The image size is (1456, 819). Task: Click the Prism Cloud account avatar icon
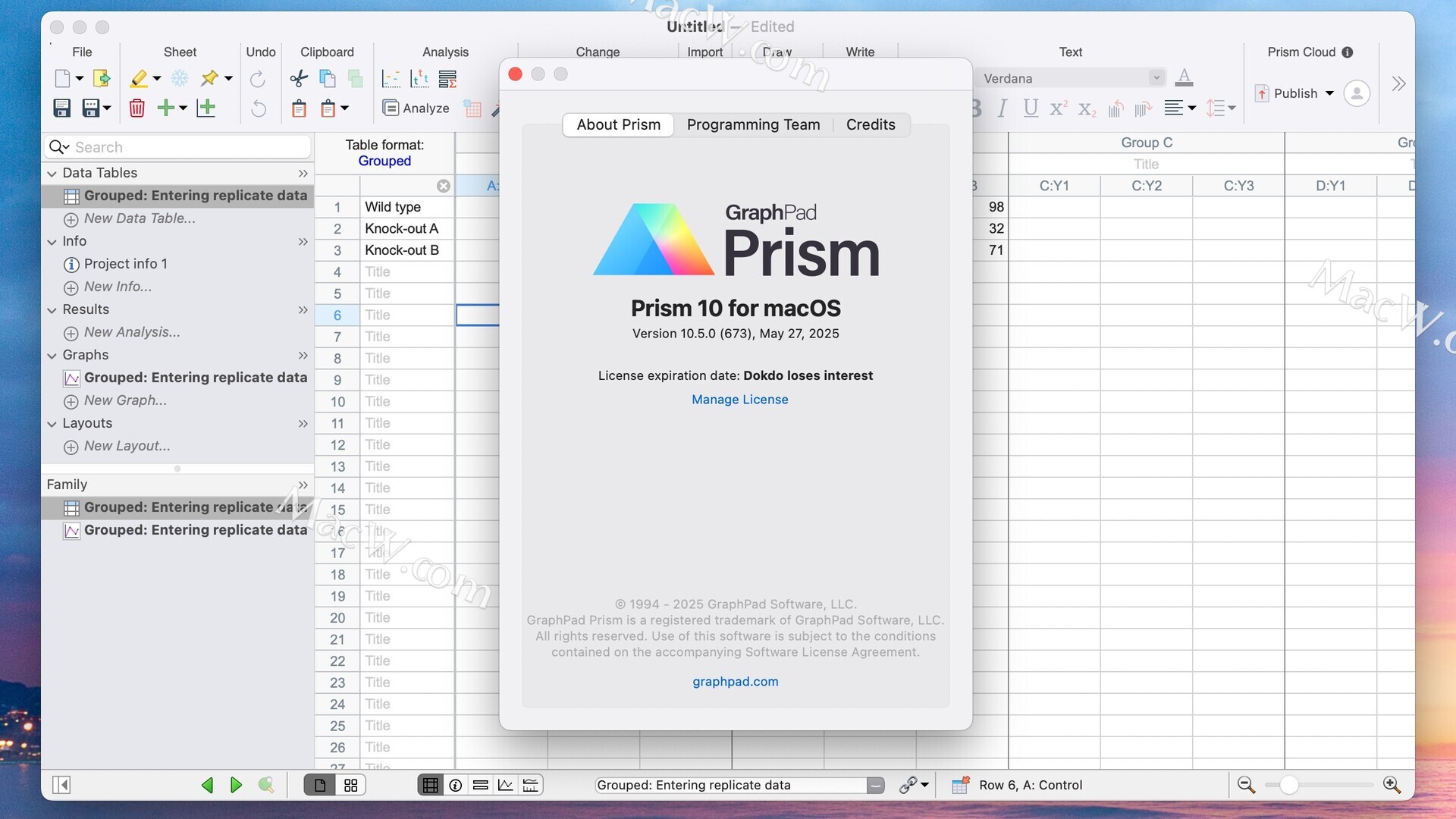click(x=1357, y=93)
